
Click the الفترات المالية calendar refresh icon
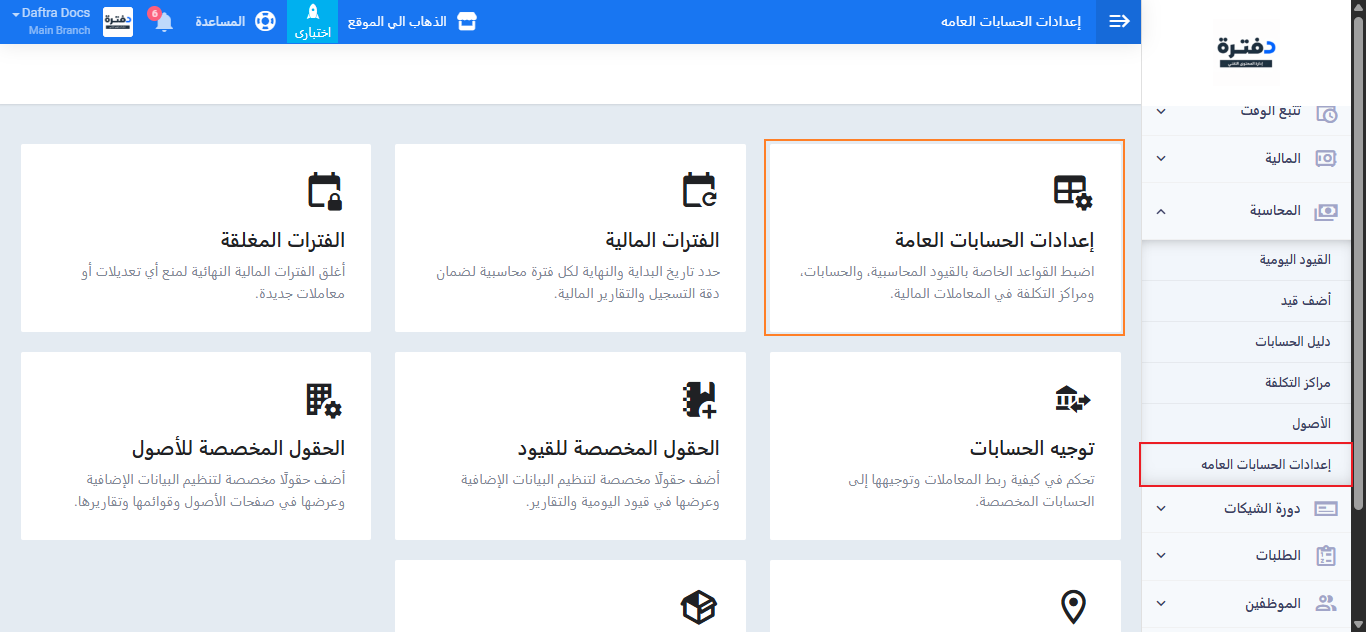click(699, 191)
